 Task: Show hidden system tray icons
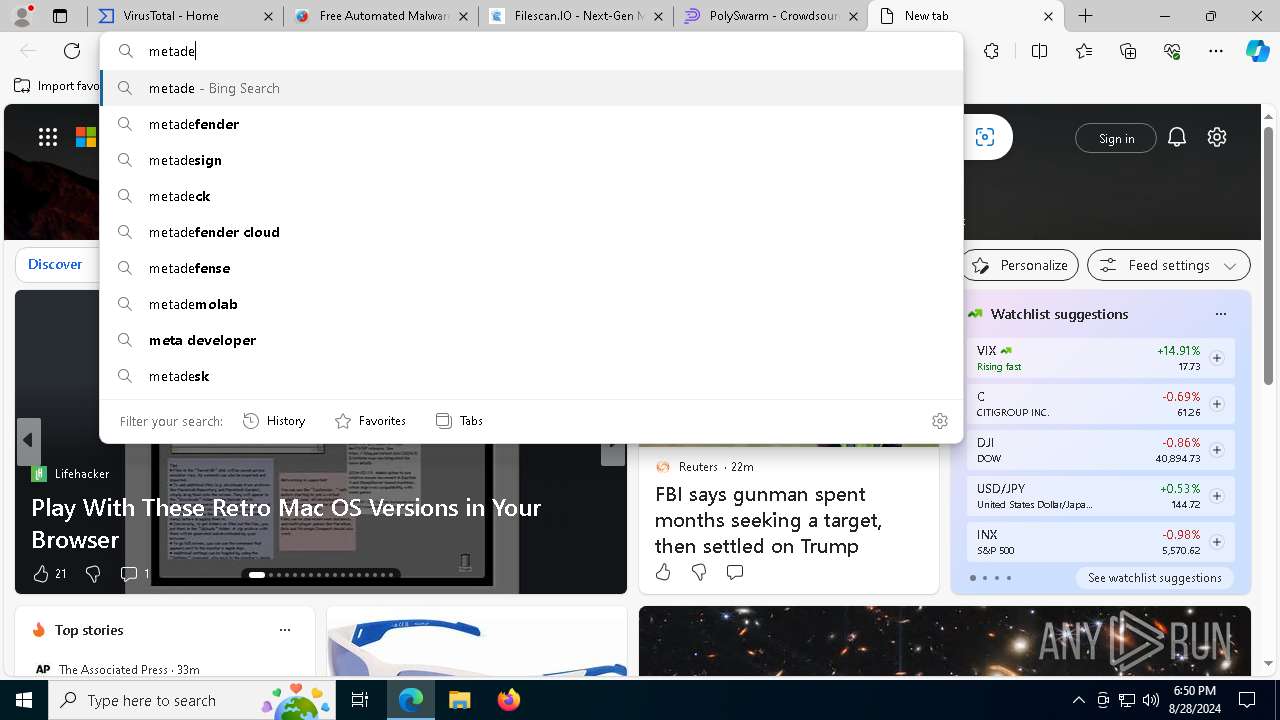point(1078,700)
